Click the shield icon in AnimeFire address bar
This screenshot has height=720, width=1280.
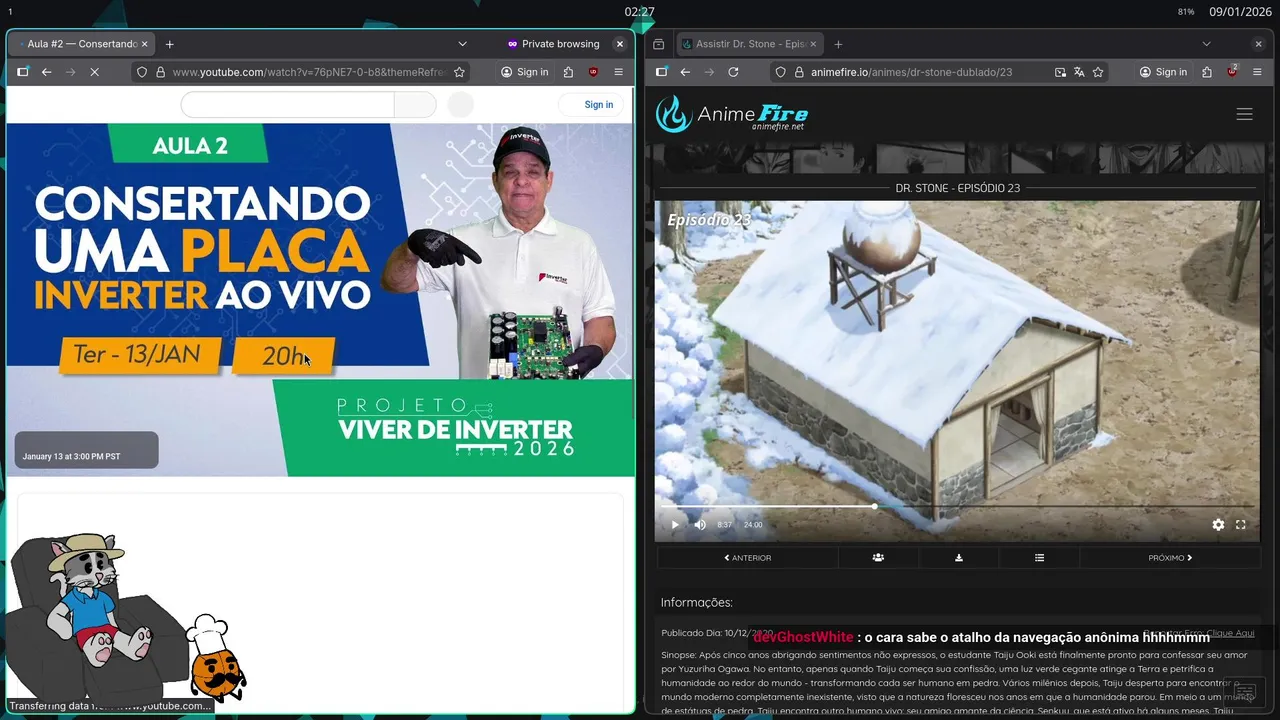(x=780, y=72)
